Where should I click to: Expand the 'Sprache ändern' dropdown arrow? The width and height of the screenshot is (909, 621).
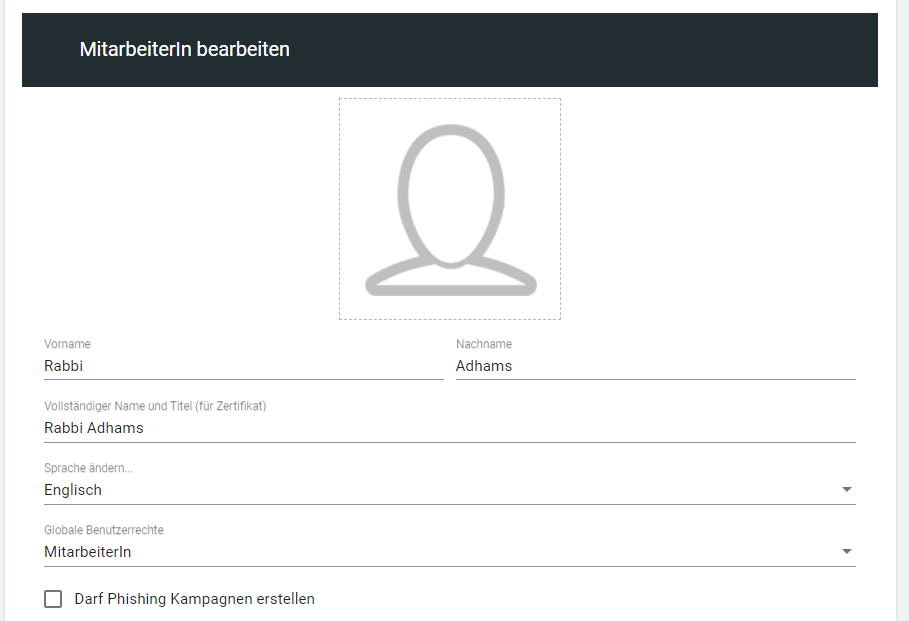click(x=846, y=490)
